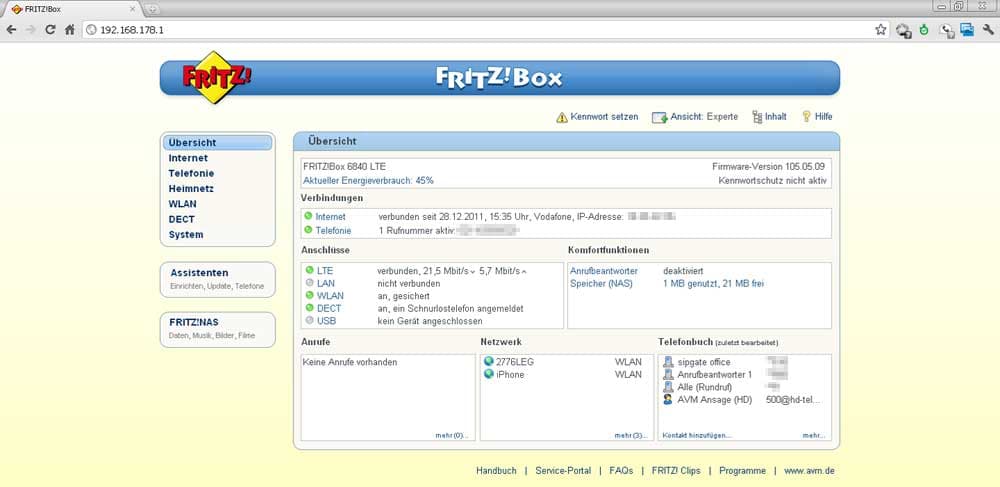Click the grey USB status indicator

click(x=309, y=321)
